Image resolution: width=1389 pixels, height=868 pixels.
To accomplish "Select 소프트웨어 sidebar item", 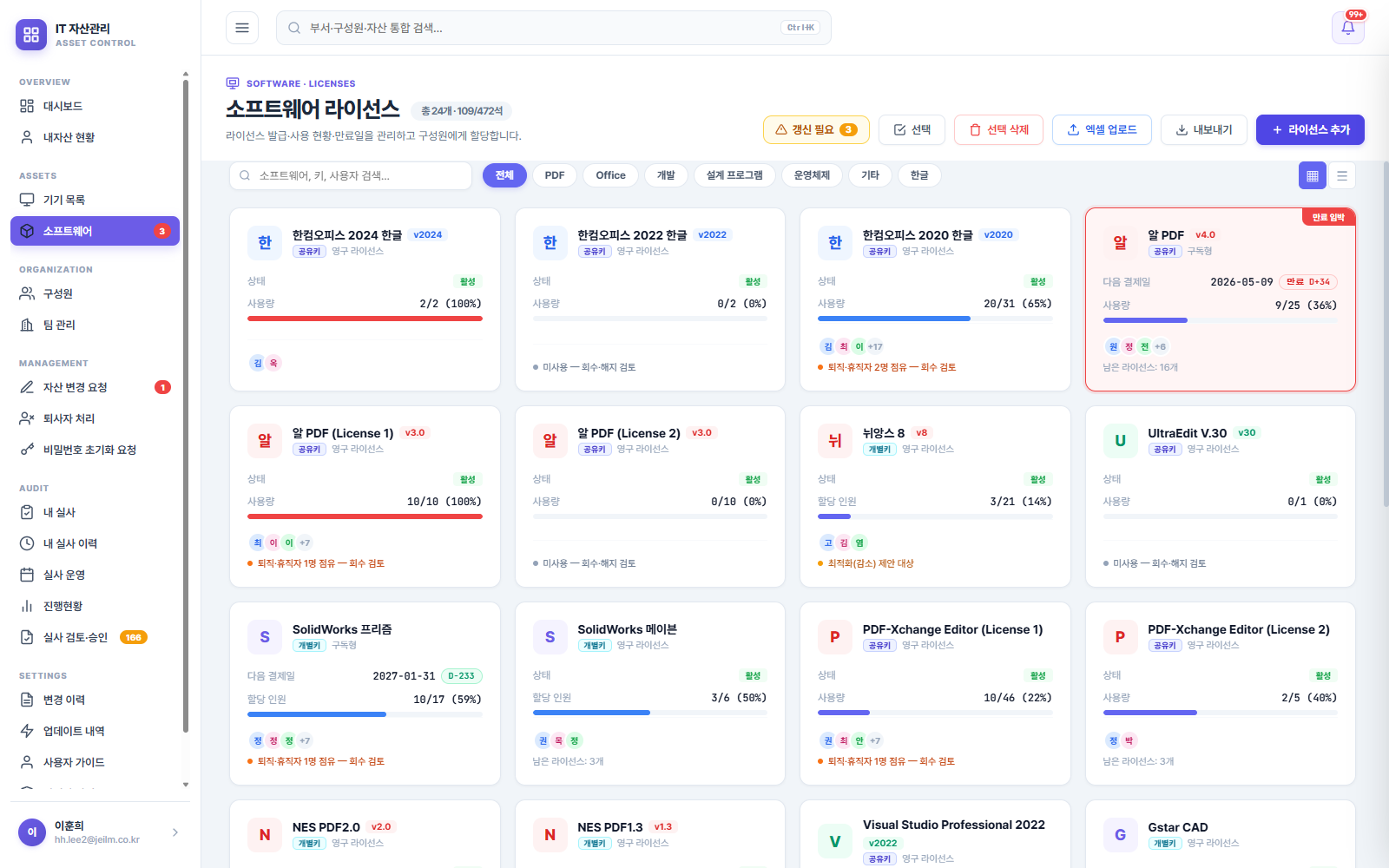I will [95, 231].
